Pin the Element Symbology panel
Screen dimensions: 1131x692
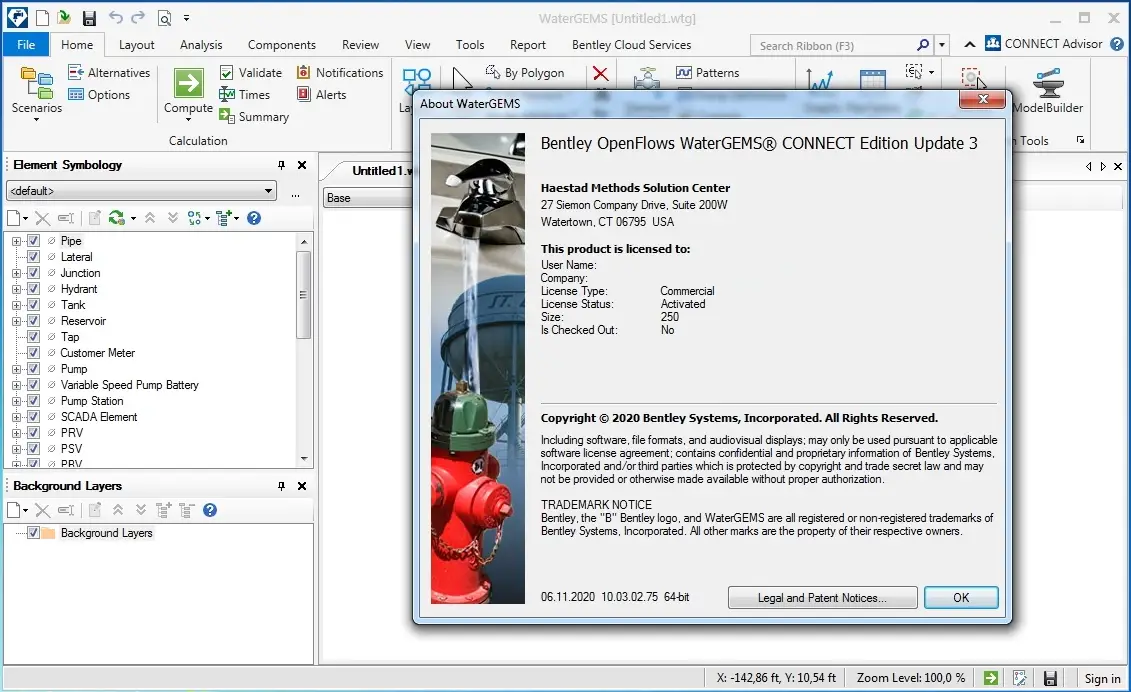click(281, 165)
